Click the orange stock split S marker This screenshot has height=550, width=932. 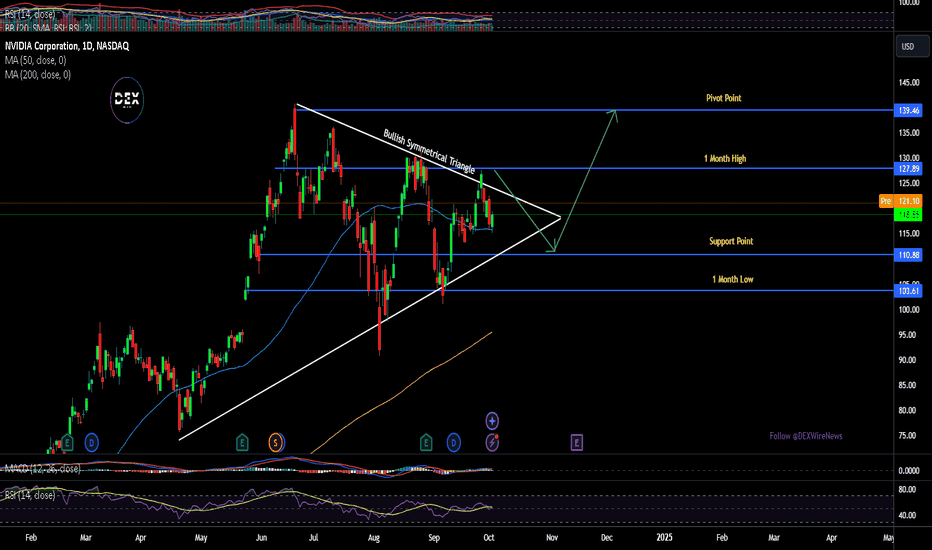click(x=275, y=442)
